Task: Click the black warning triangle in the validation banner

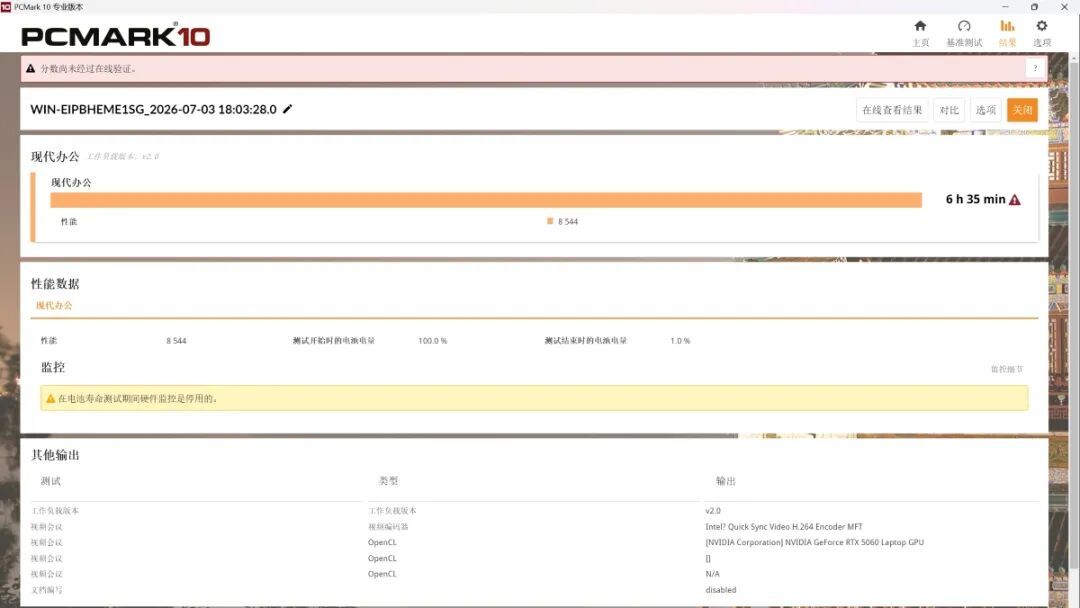Action: coord(30,69)
